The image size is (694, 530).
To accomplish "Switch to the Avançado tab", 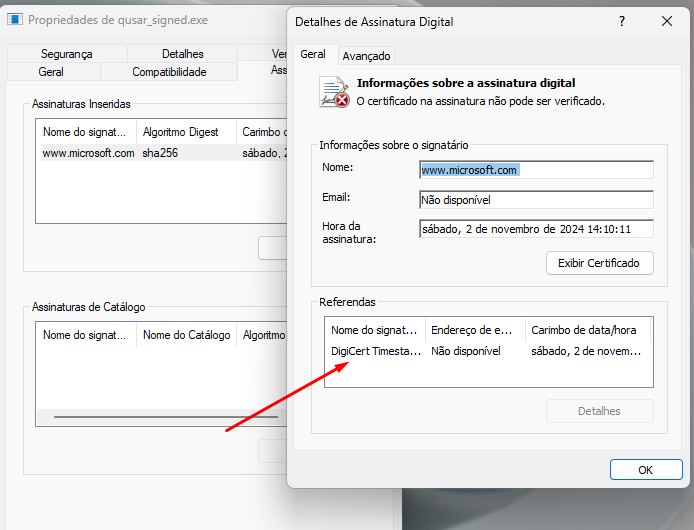I will coord(366,56).
